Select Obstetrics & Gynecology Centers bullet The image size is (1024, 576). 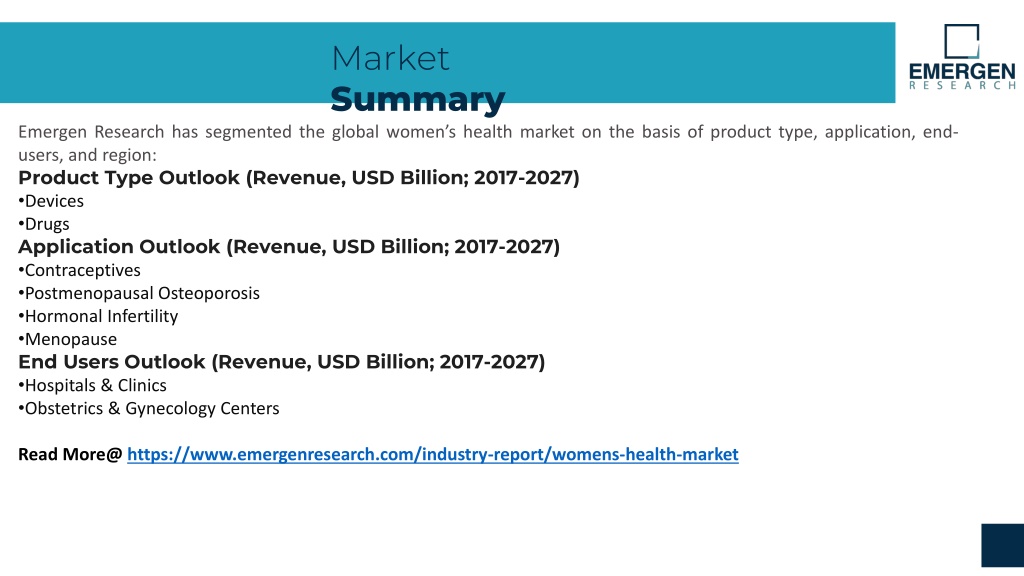pyautogui.click(x=148, y=408)
